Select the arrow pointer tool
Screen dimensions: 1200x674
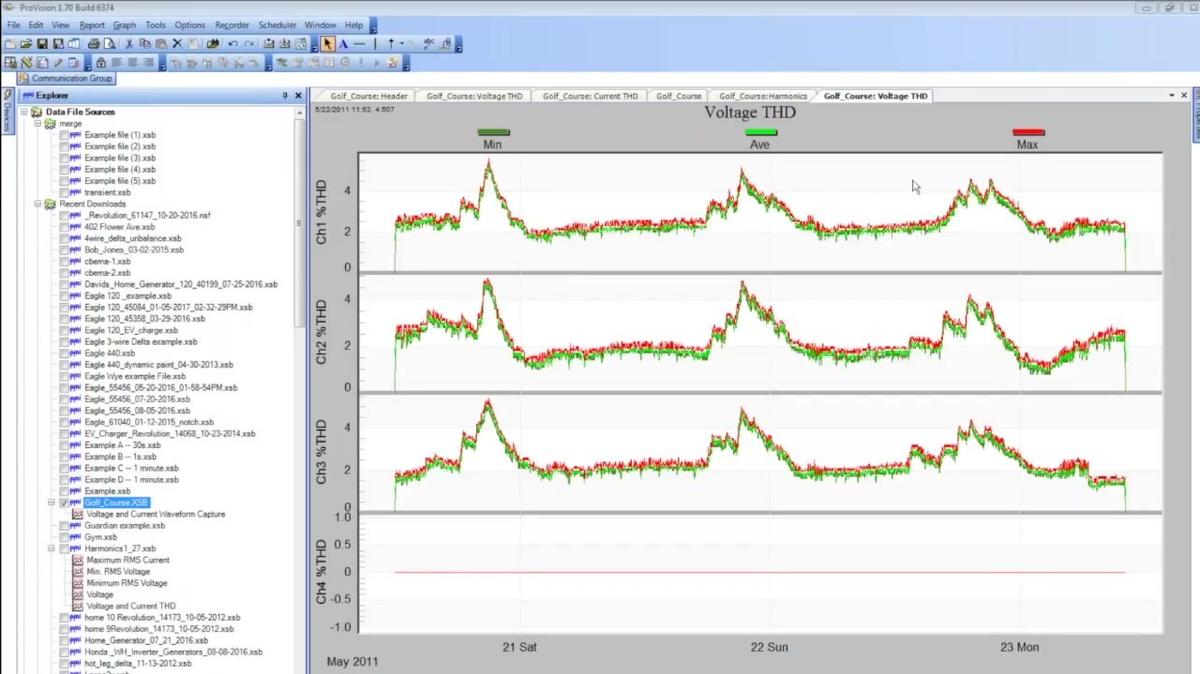pyautogui.click(x=328, y=44)
